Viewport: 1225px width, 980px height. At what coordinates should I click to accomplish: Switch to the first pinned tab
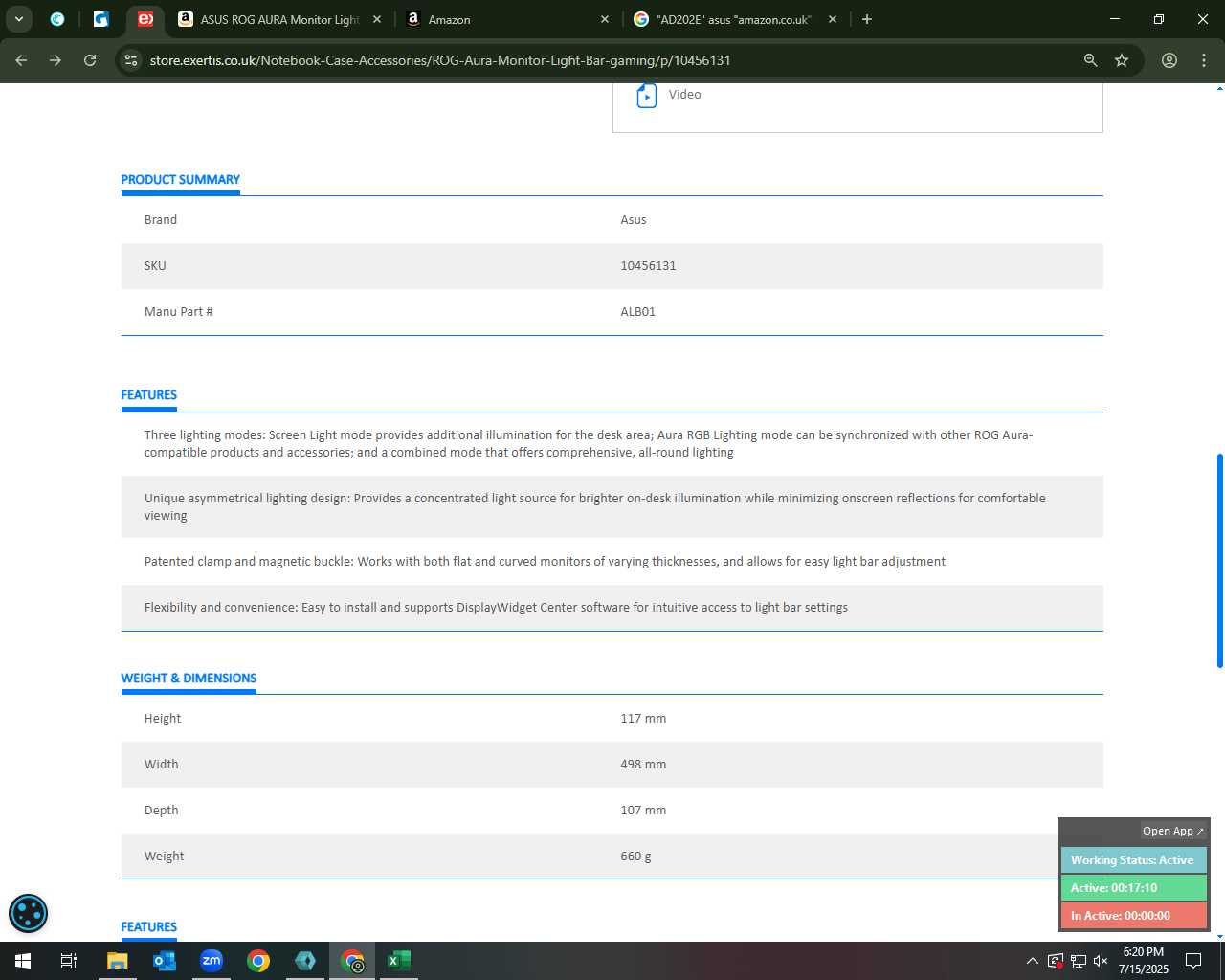pos(57,19)
